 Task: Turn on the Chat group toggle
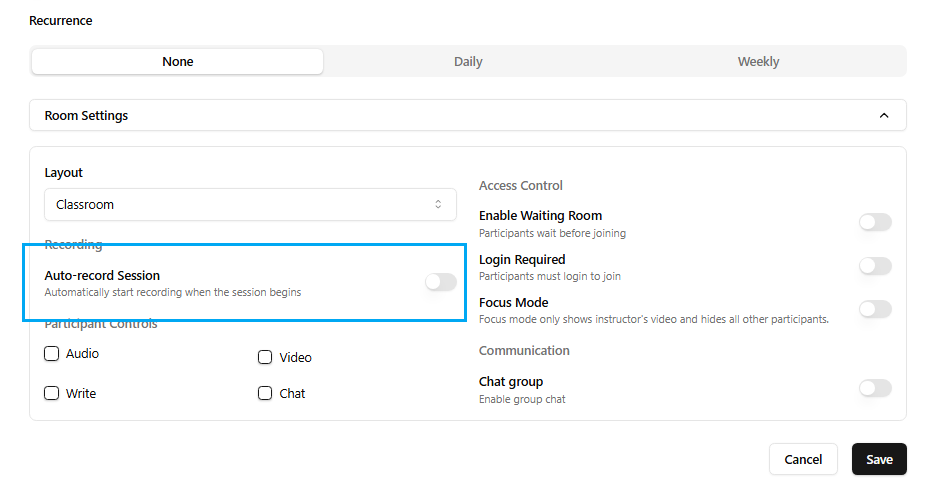875,388
